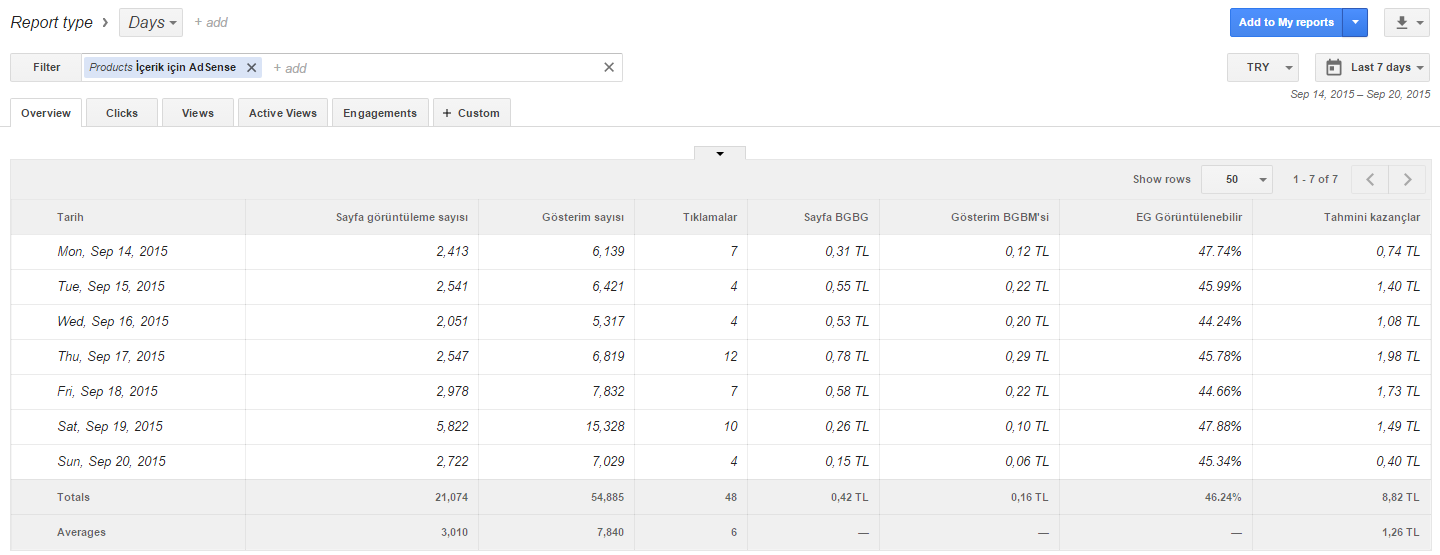Screen dimensions: 1440x555
Task: Sort by Gösterim sayısı column
Action: click(x=583, y=217)
